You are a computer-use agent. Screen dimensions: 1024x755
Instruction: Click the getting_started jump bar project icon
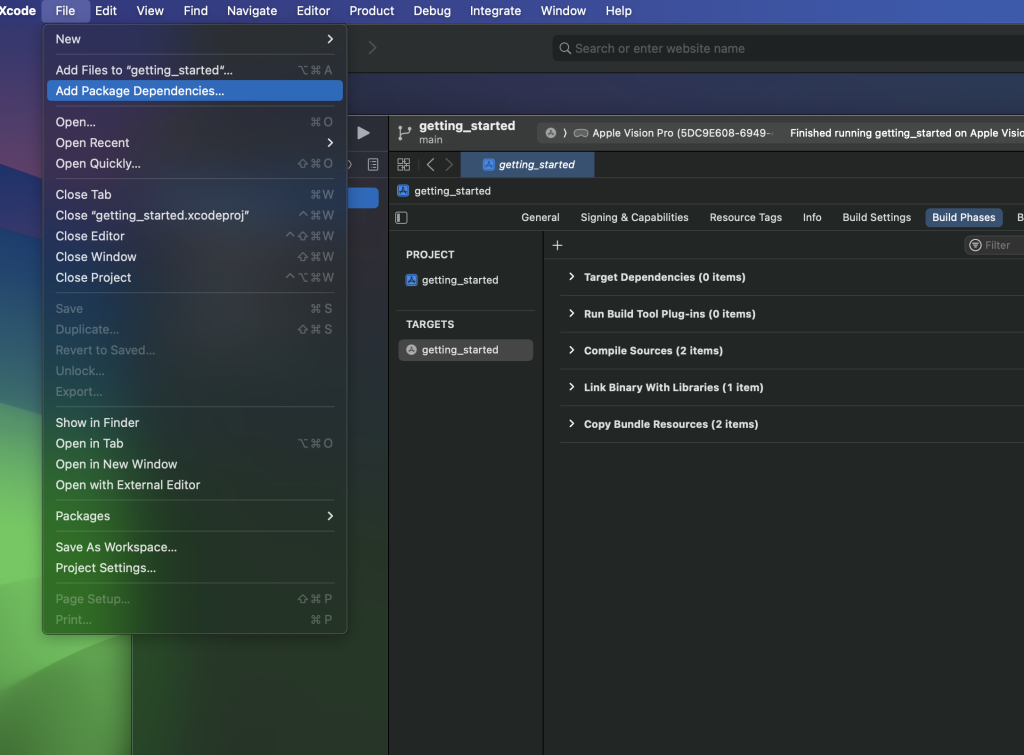click(x=403, y=191)
